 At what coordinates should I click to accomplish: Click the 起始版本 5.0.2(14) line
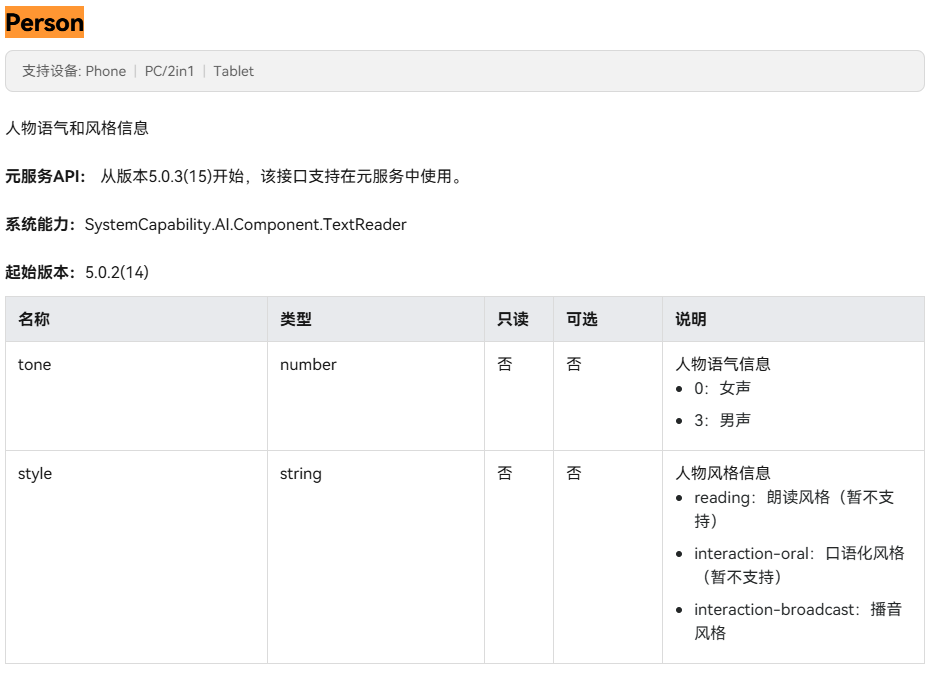(x=77, y=272)
